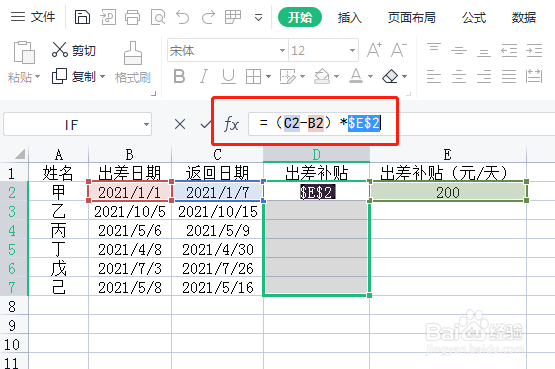Expand the 复制 dropdown arrow
The image size is (555, 369).
(x=102, y=76)
